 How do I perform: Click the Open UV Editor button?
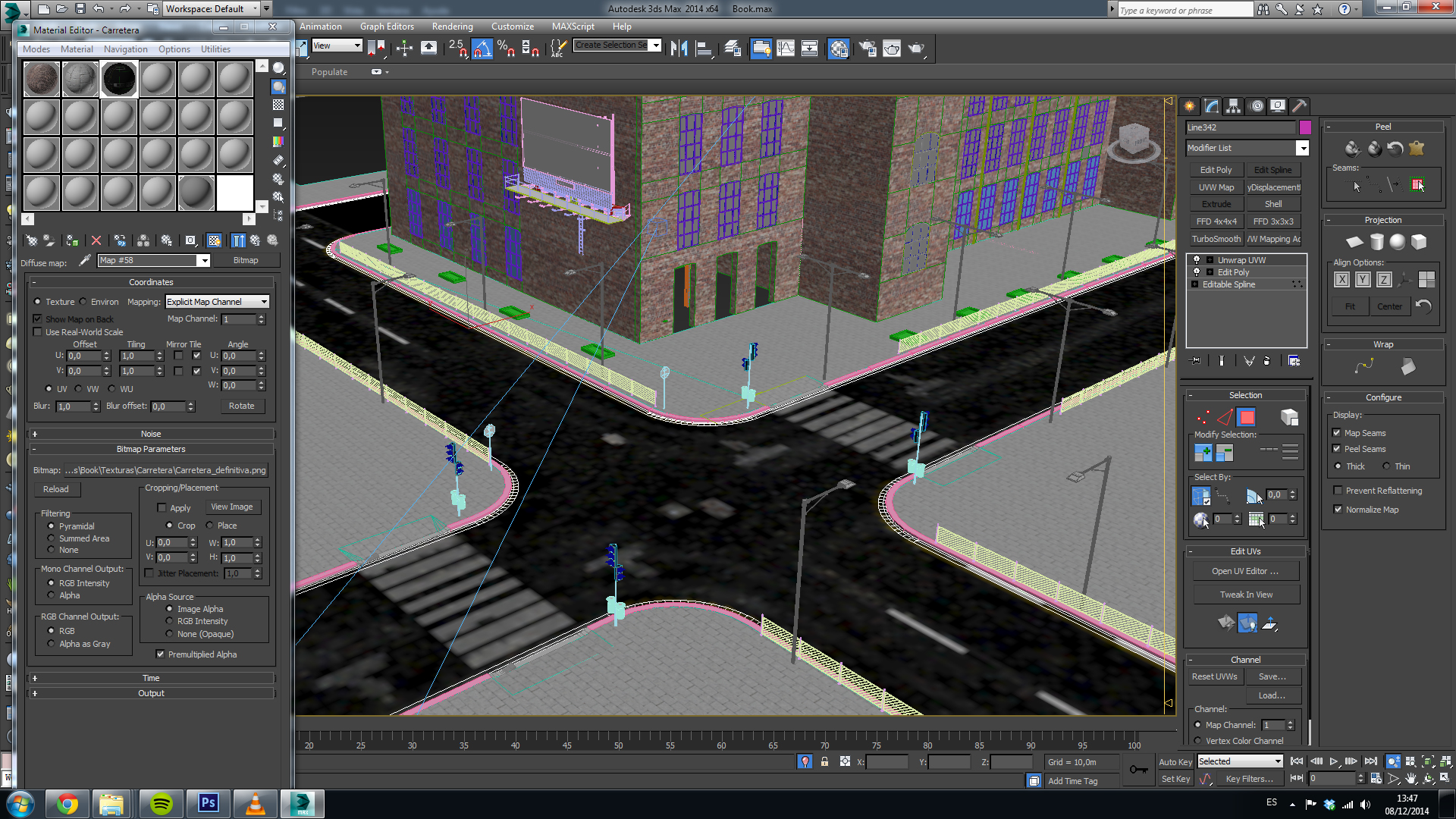[1245, 571]
